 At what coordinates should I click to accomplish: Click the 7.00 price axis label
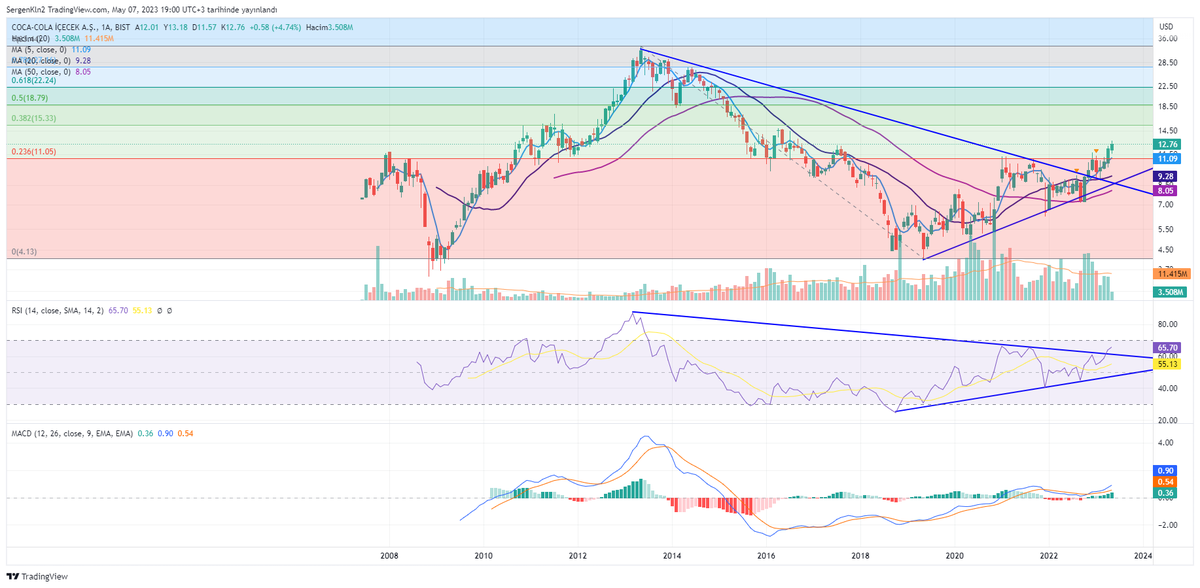[x=1165, y=204]
